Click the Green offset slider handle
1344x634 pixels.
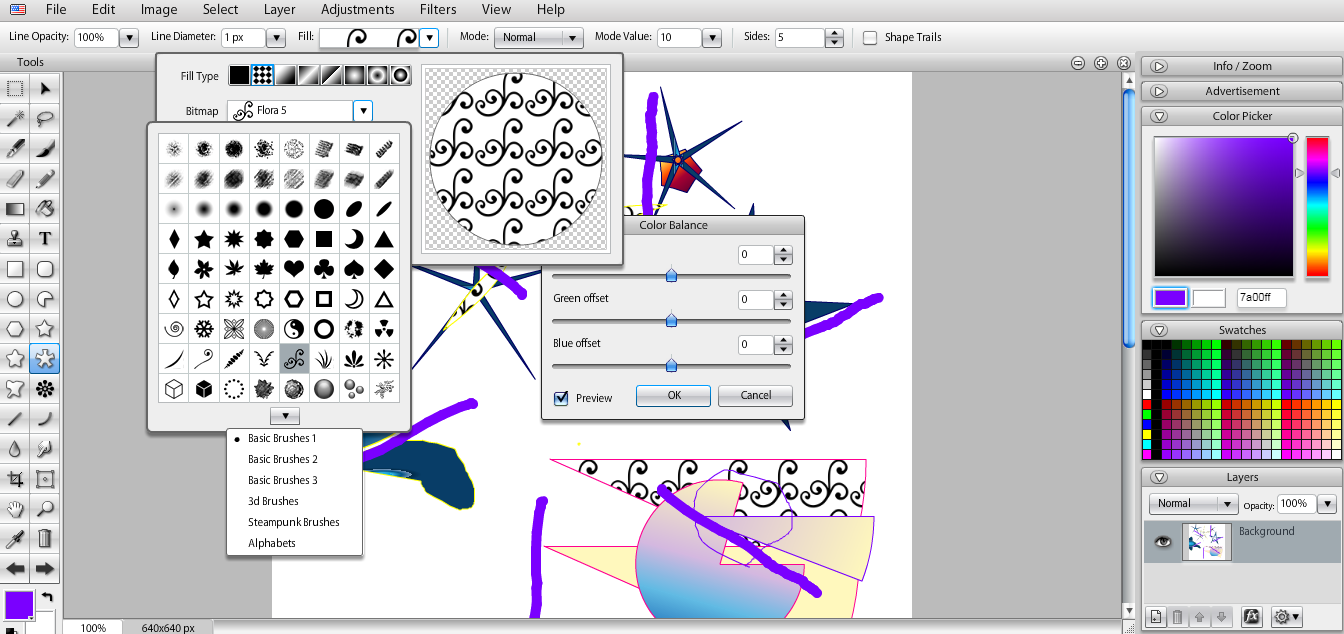(x=671, y=320)
